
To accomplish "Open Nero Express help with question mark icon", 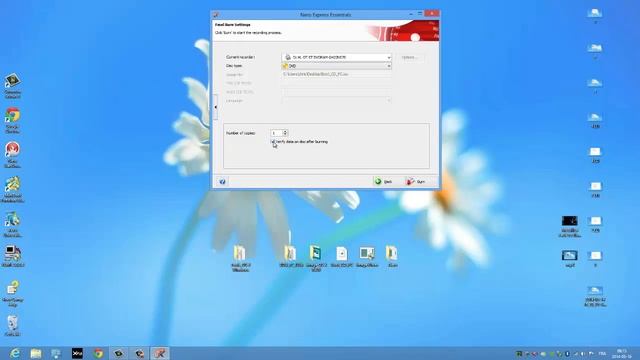I will [x=222, y=182].
